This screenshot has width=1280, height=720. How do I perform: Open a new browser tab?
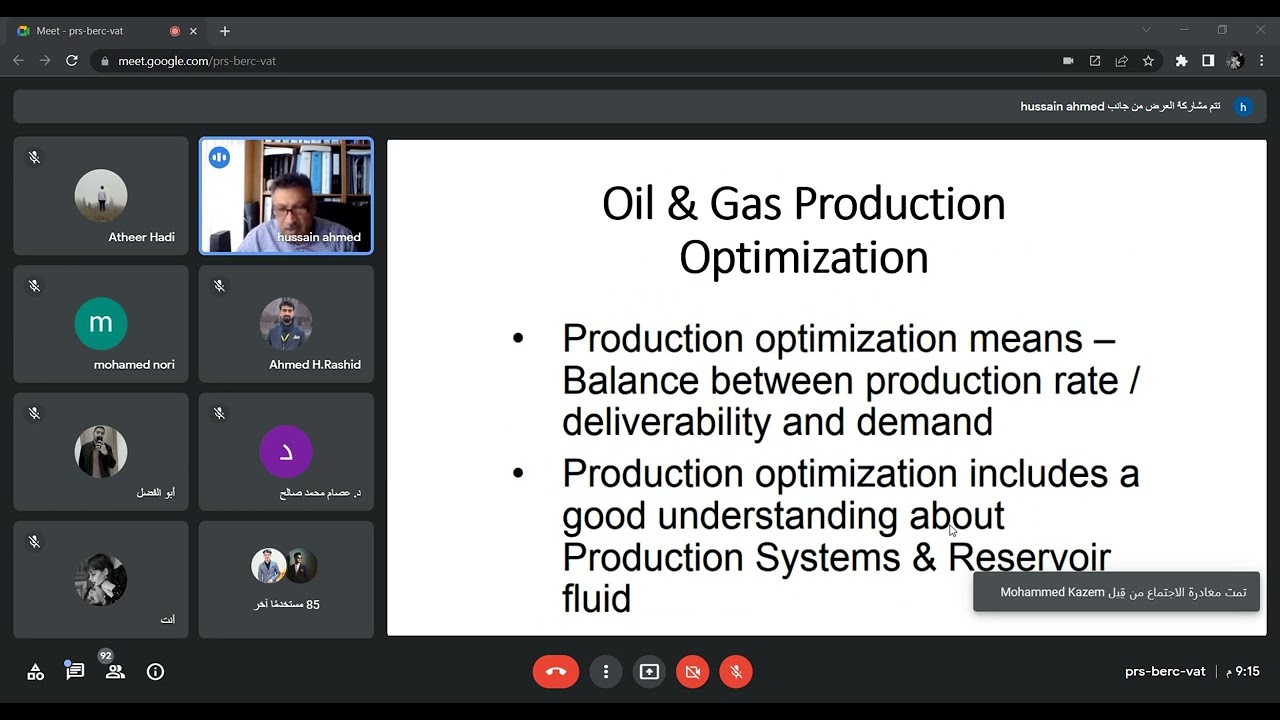[225, 31]
